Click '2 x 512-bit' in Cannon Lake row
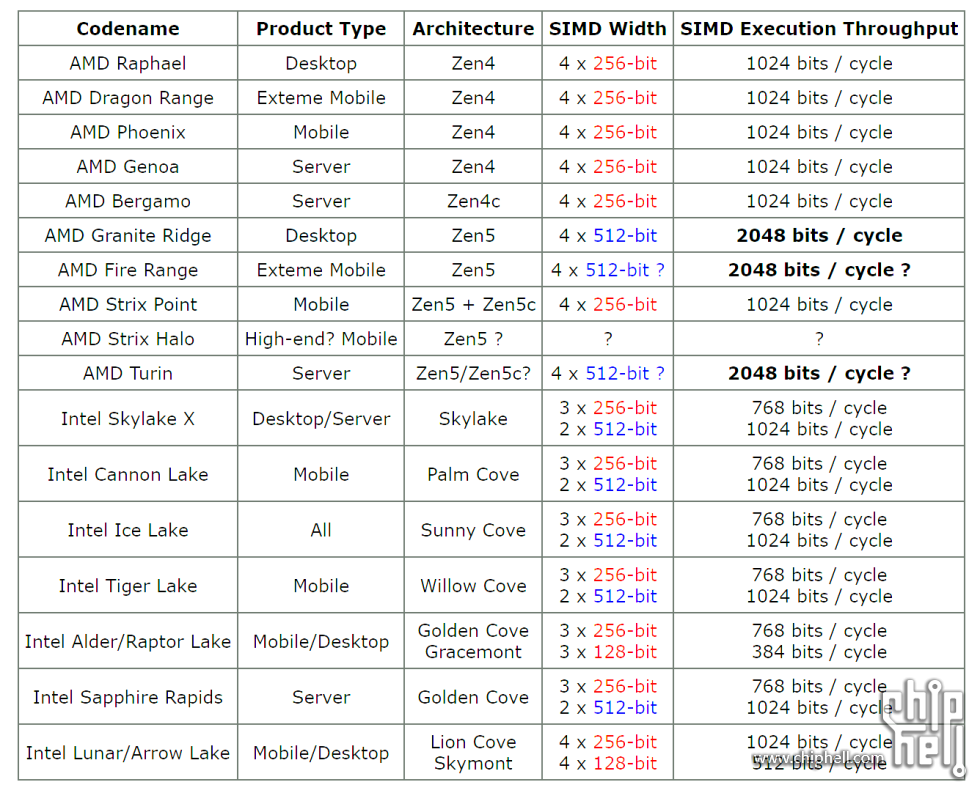 (x=608, y=484)
